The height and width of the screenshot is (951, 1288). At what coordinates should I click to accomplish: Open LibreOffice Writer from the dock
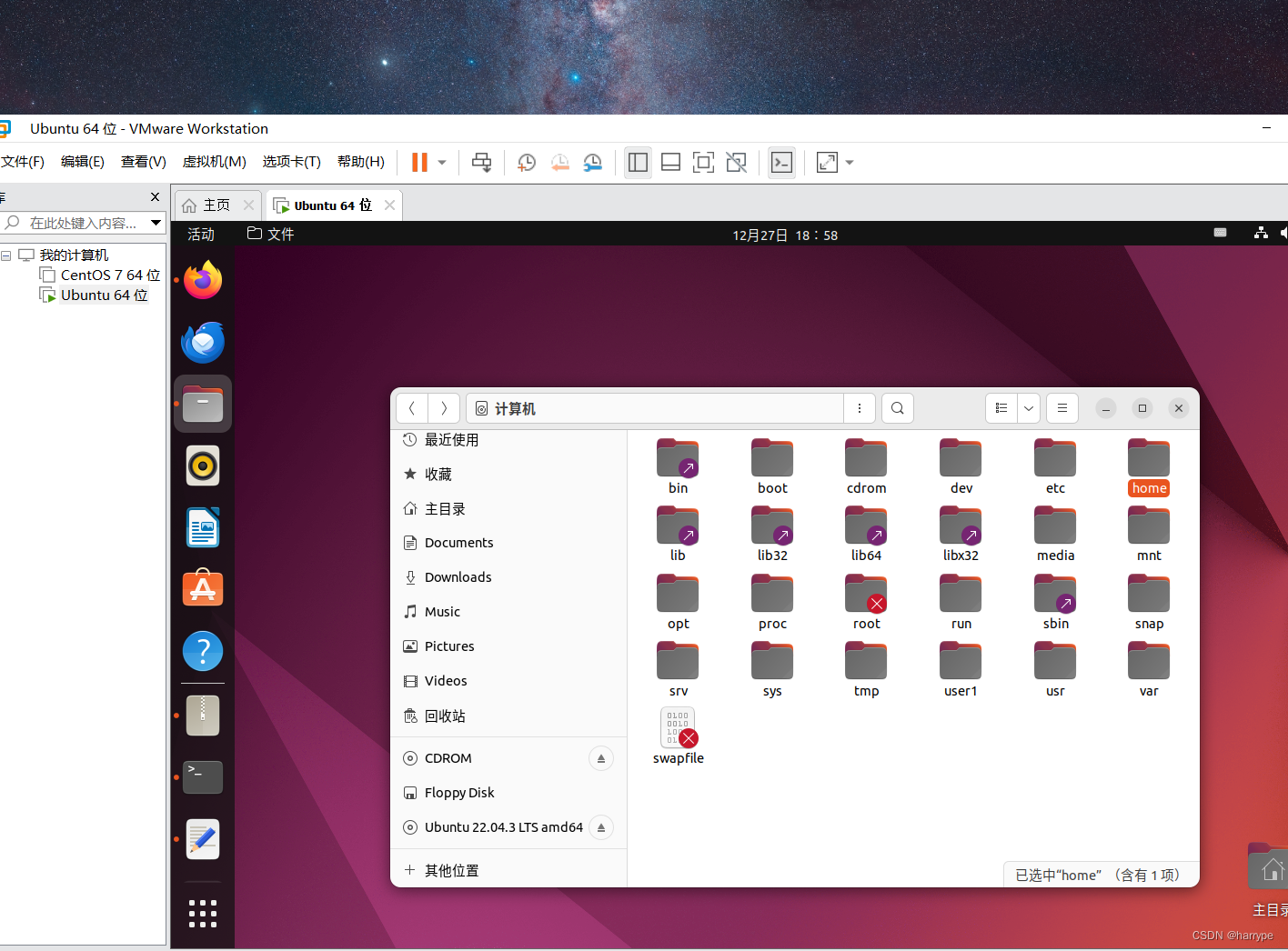click(203, 527)
